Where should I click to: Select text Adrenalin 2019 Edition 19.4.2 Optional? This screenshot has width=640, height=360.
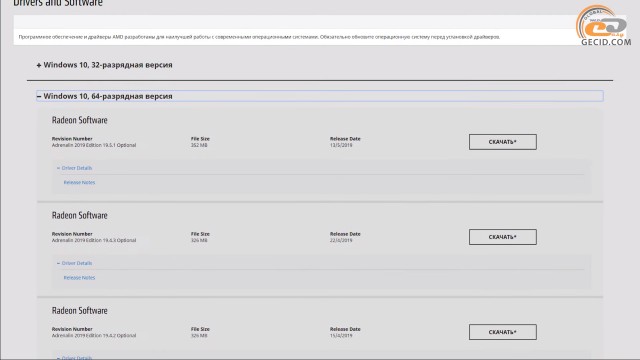coord(94,336)
